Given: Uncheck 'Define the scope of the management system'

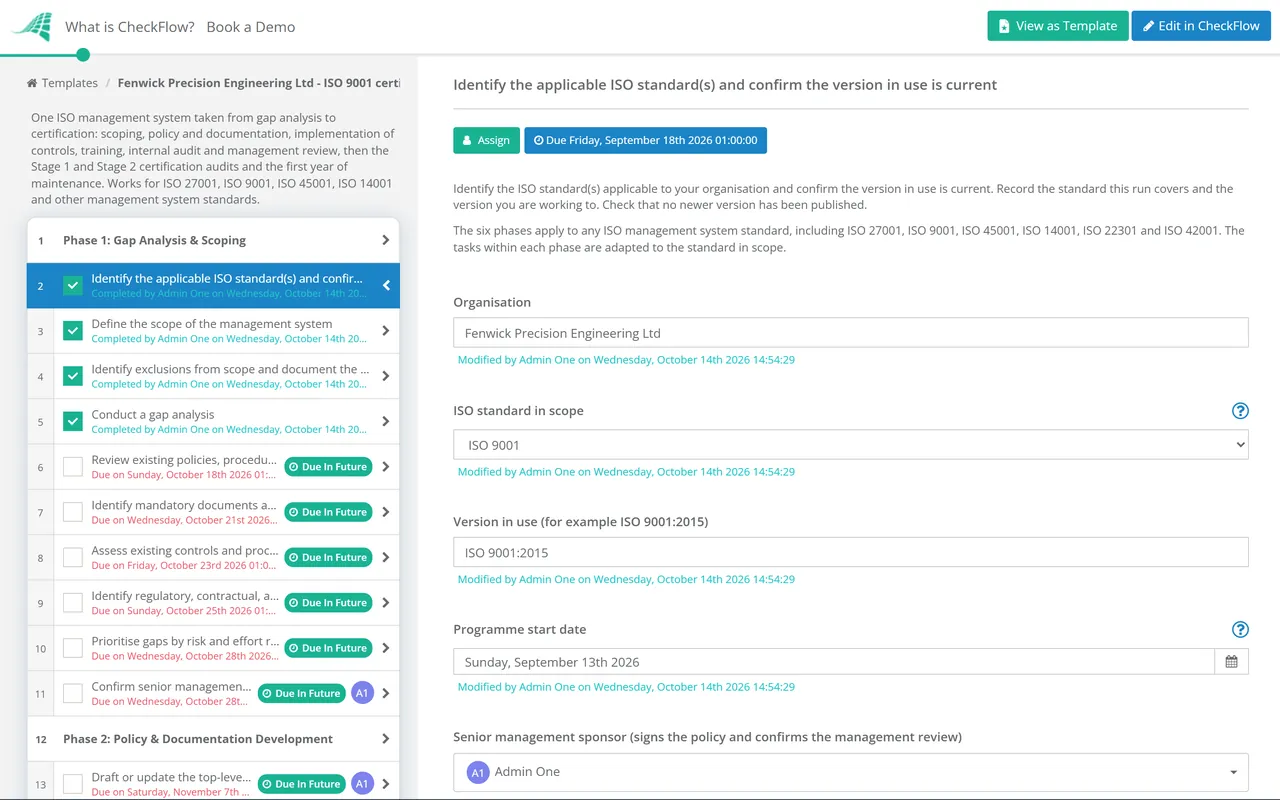Looking at the screenshot, I should click(x=73, y=331).
